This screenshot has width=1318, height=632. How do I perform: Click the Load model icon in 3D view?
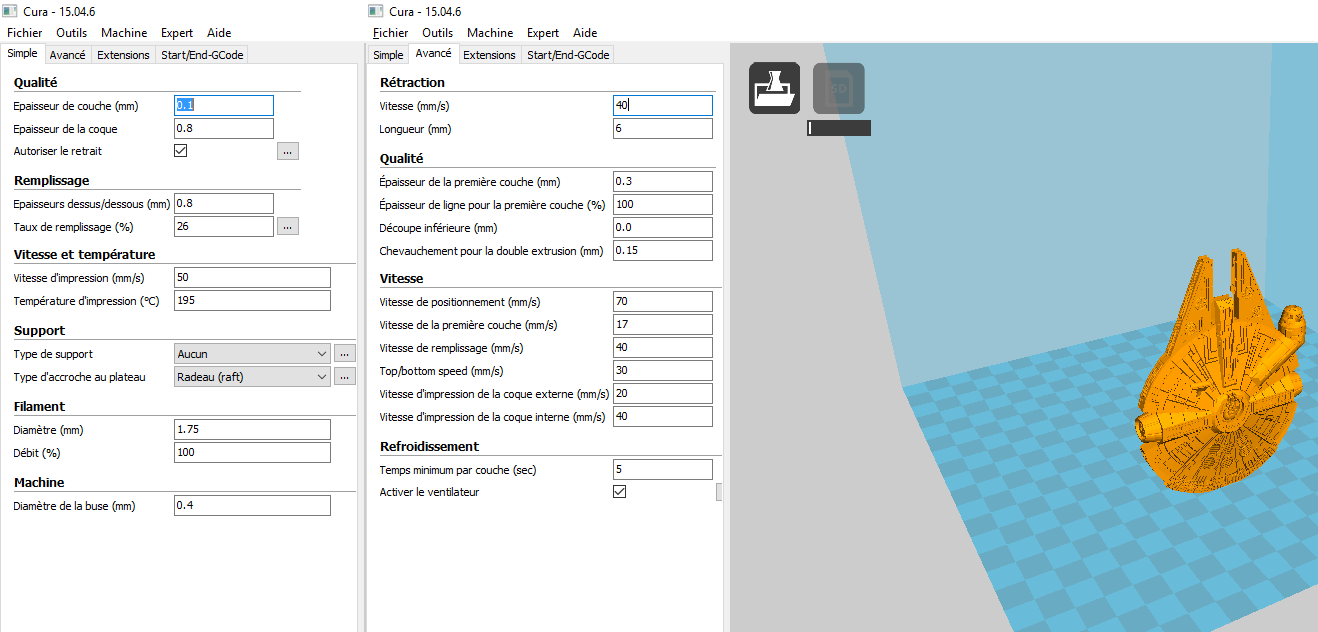[x=774, y=88]
